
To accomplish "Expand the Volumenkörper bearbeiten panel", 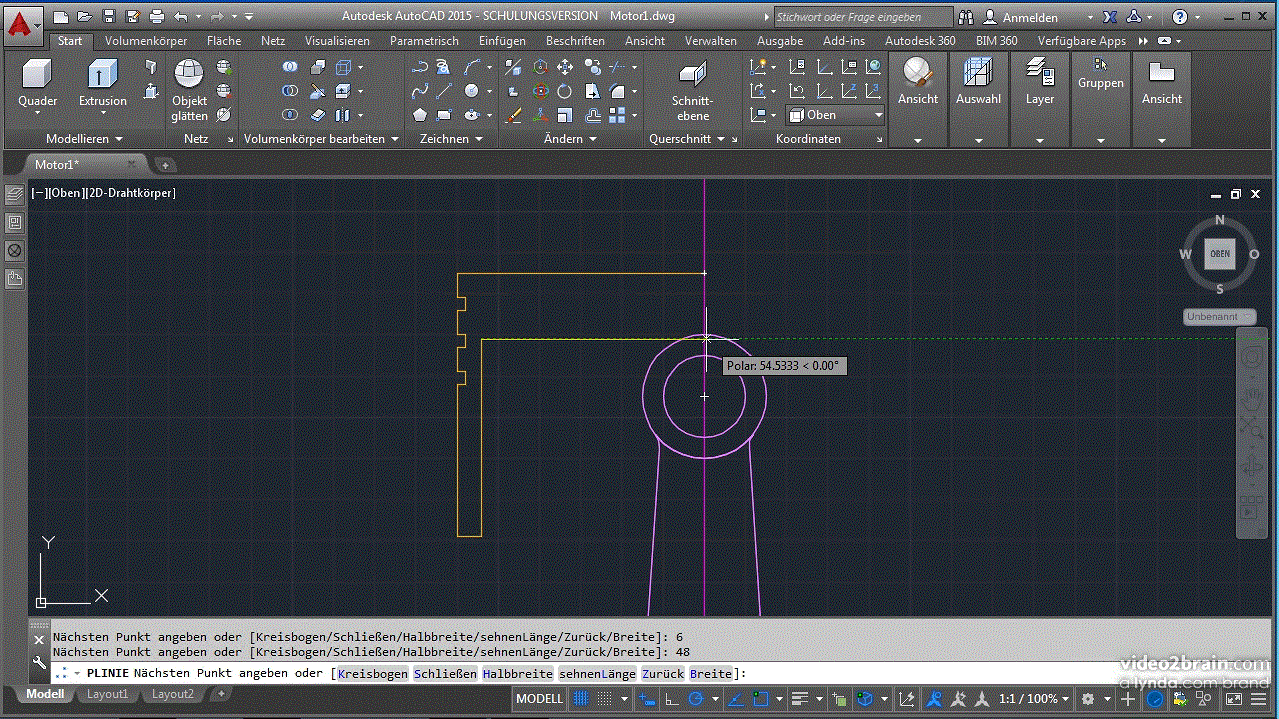I will 321,139.
